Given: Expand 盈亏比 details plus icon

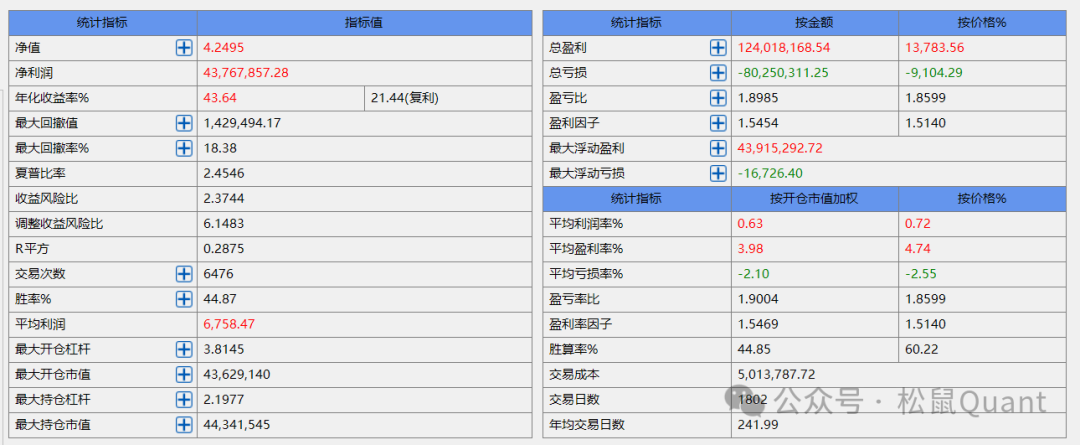Looking at the screenshot, I should 718,98.
